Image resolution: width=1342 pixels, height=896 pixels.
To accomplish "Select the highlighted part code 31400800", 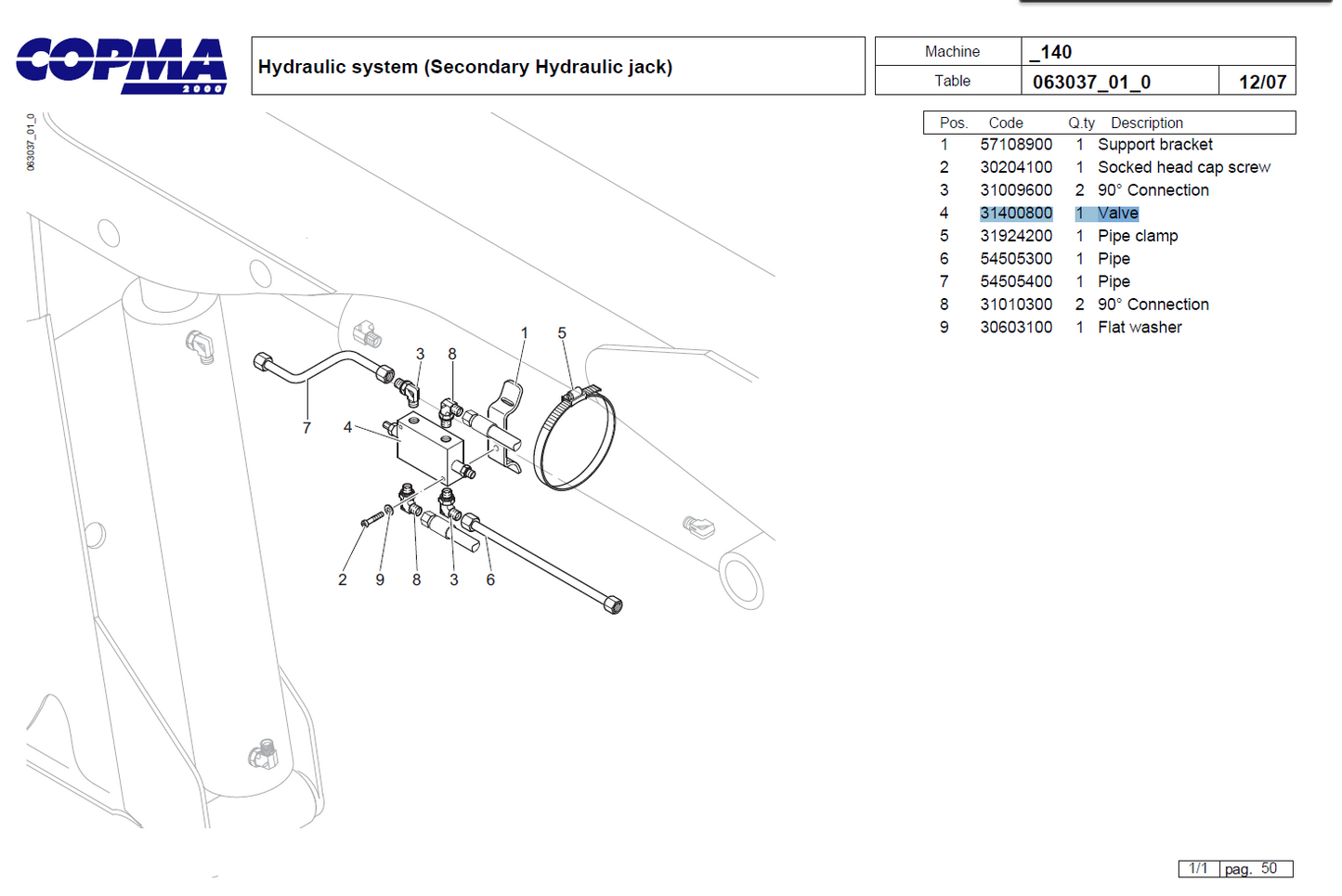I will (x=1016, y=214).
